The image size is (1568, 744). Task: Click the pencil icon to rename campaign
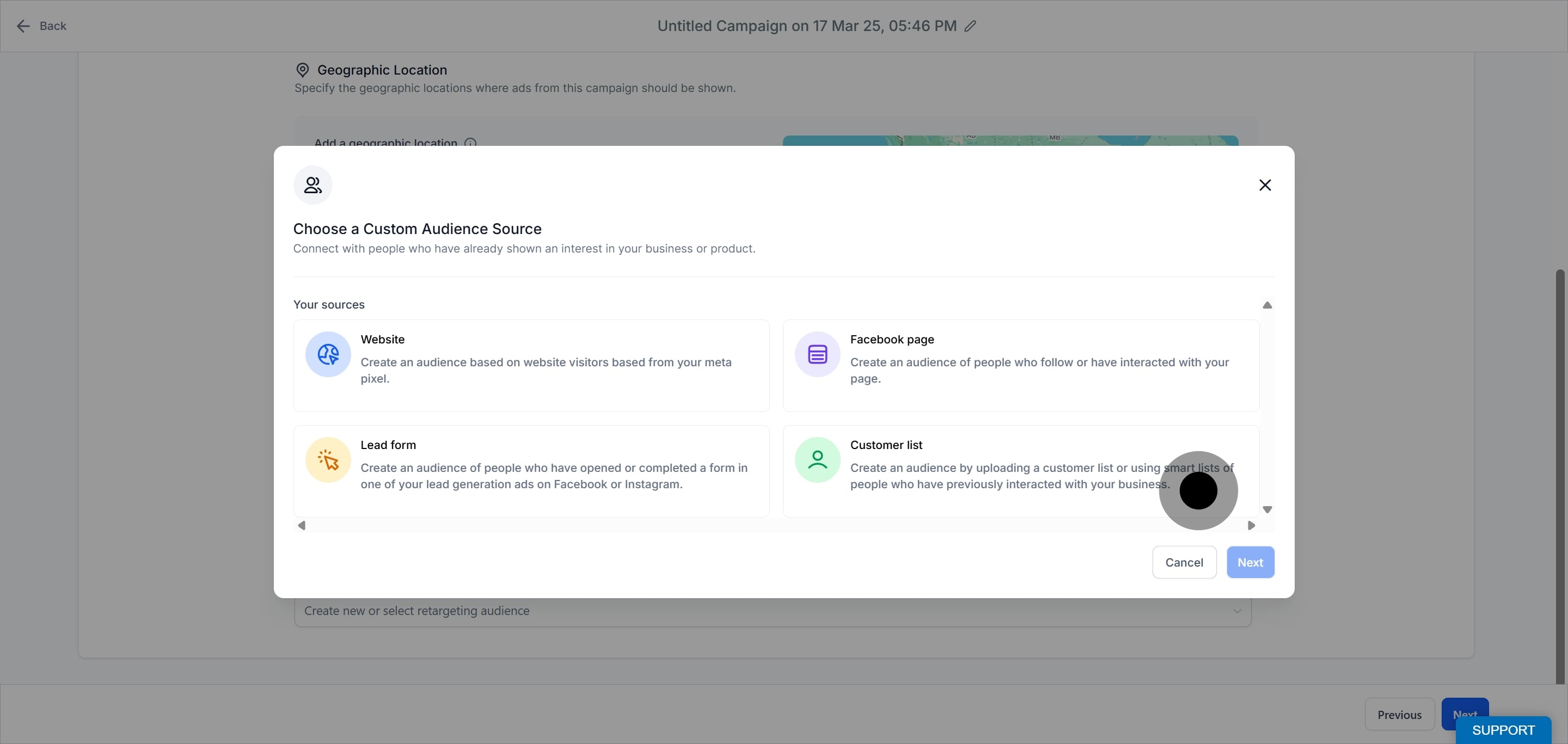[x=970, y=26]
